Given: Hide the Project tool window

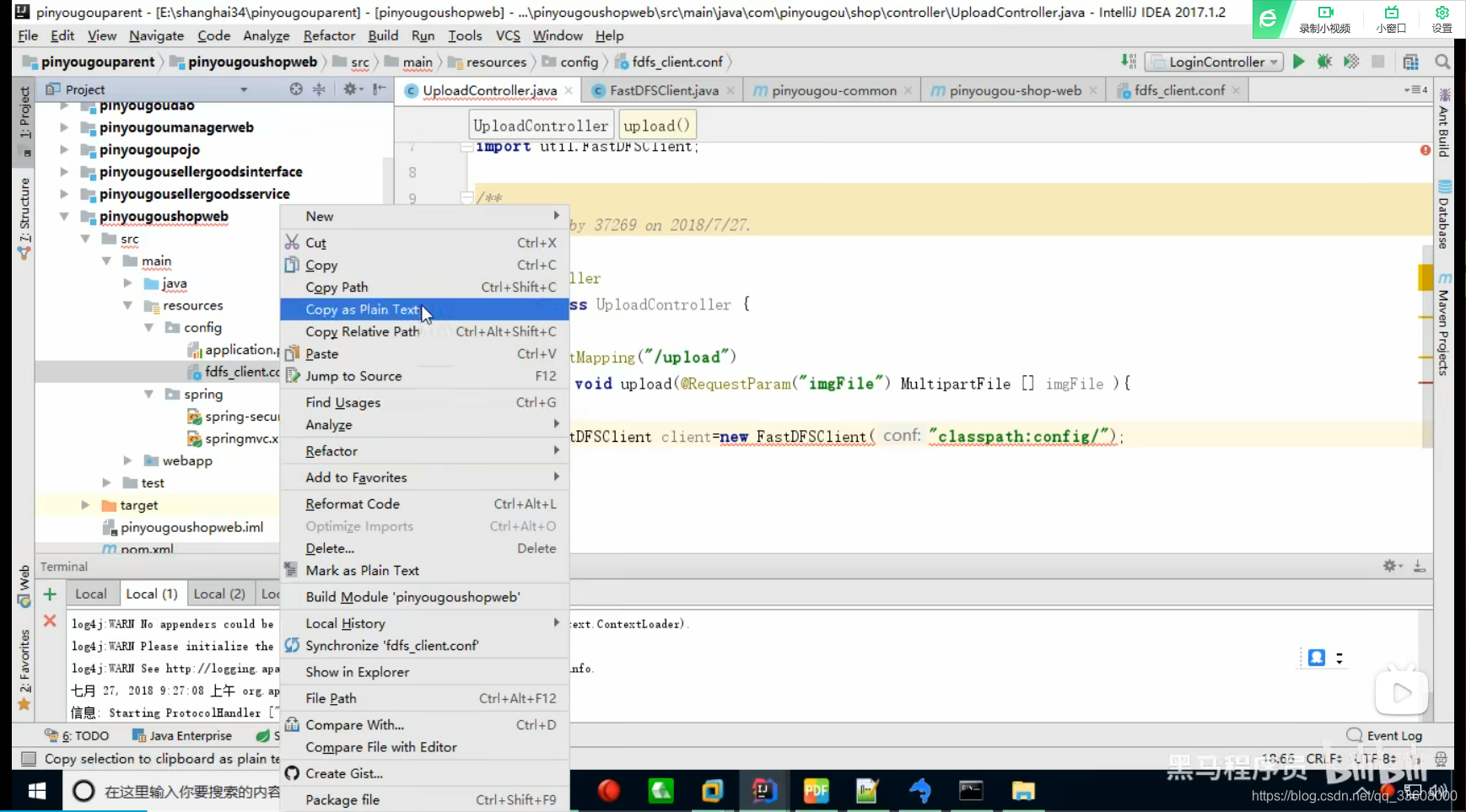Looking at the screenshot, I should click(x=380, y=89).
